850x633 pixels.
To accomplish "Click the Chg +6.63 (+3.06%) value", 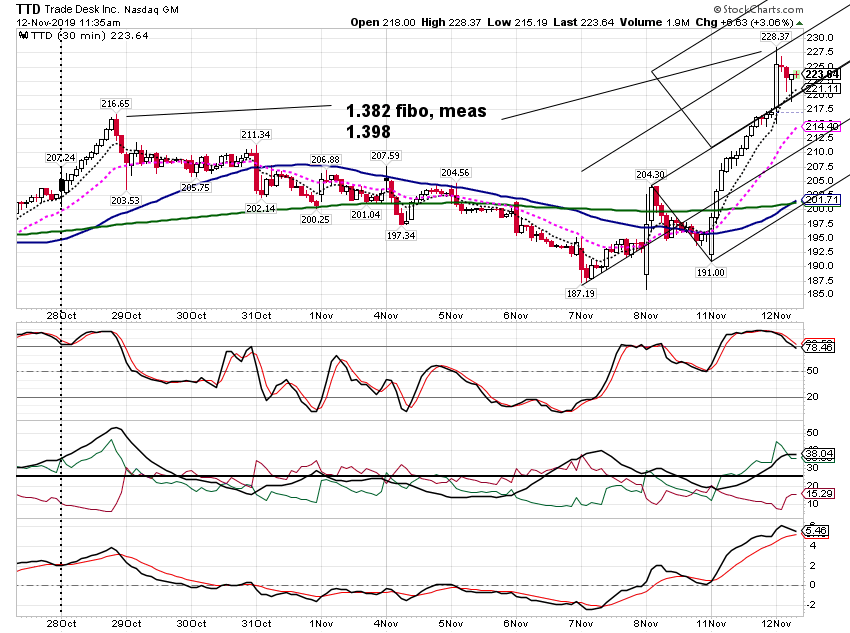I will (744, 23).
